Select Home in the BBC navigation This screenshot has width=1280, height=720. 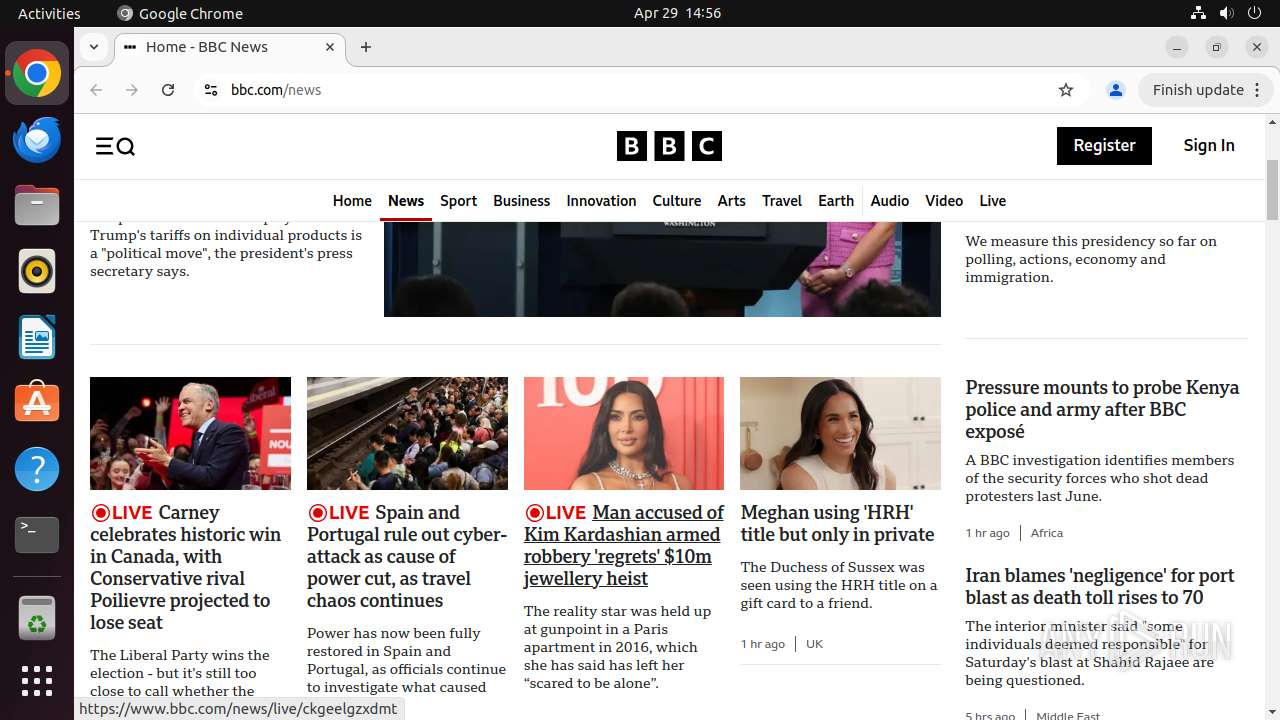tap(352, 201)
